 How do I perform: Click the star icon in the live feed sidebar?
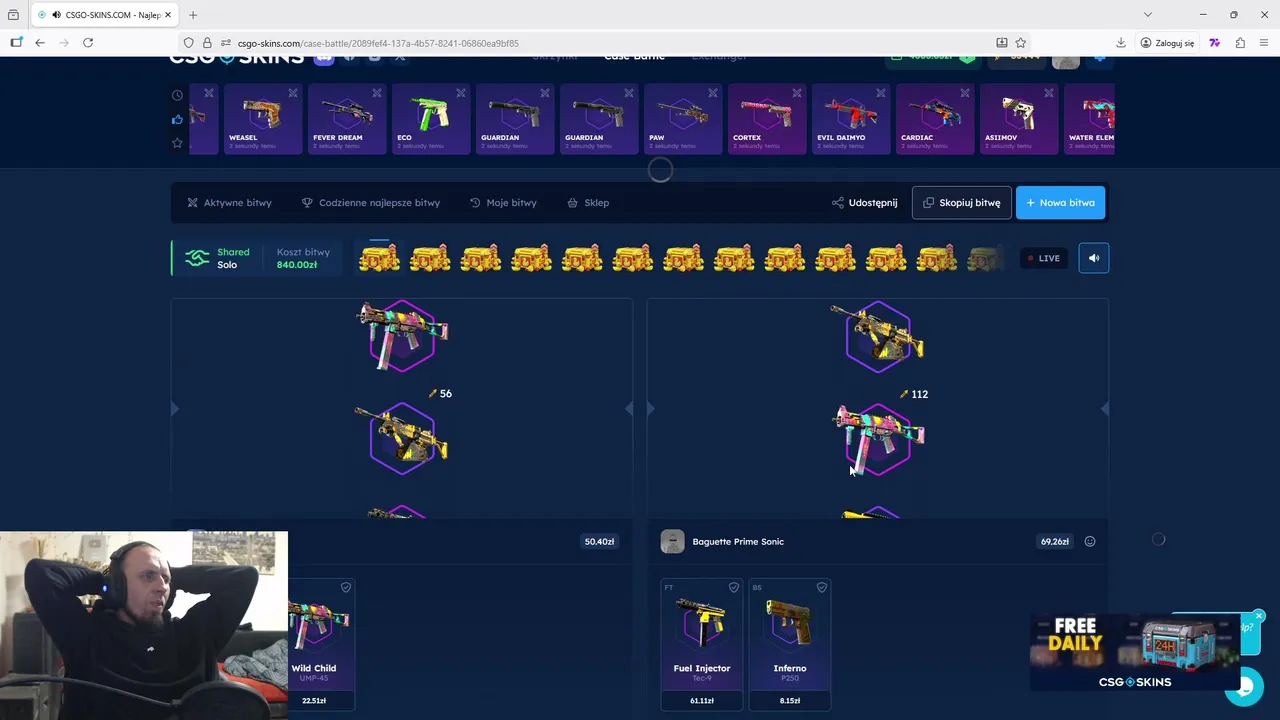177,143
